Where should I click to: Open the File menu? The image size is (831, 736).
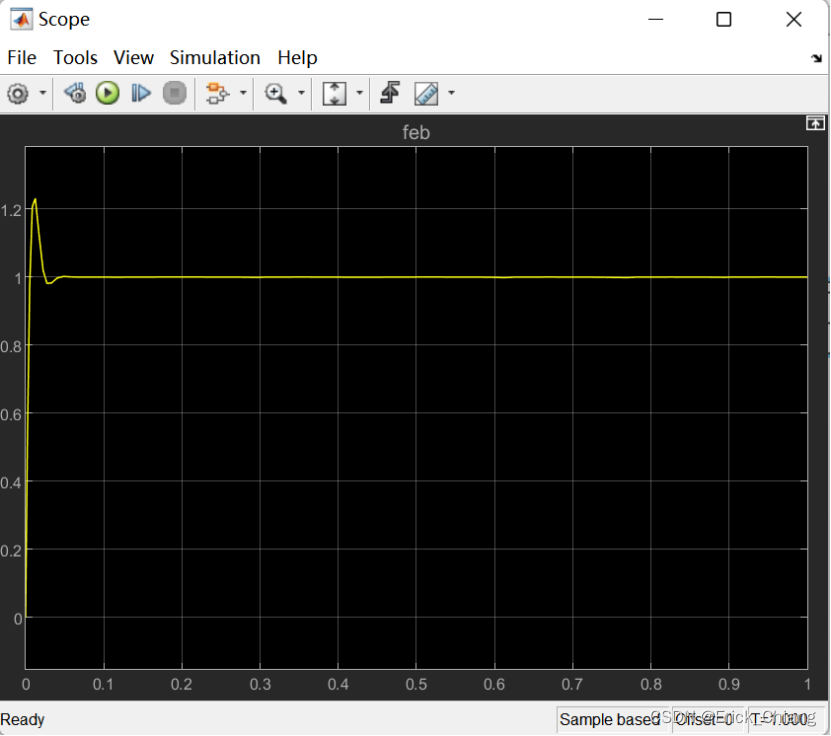(x=22, y=57)
